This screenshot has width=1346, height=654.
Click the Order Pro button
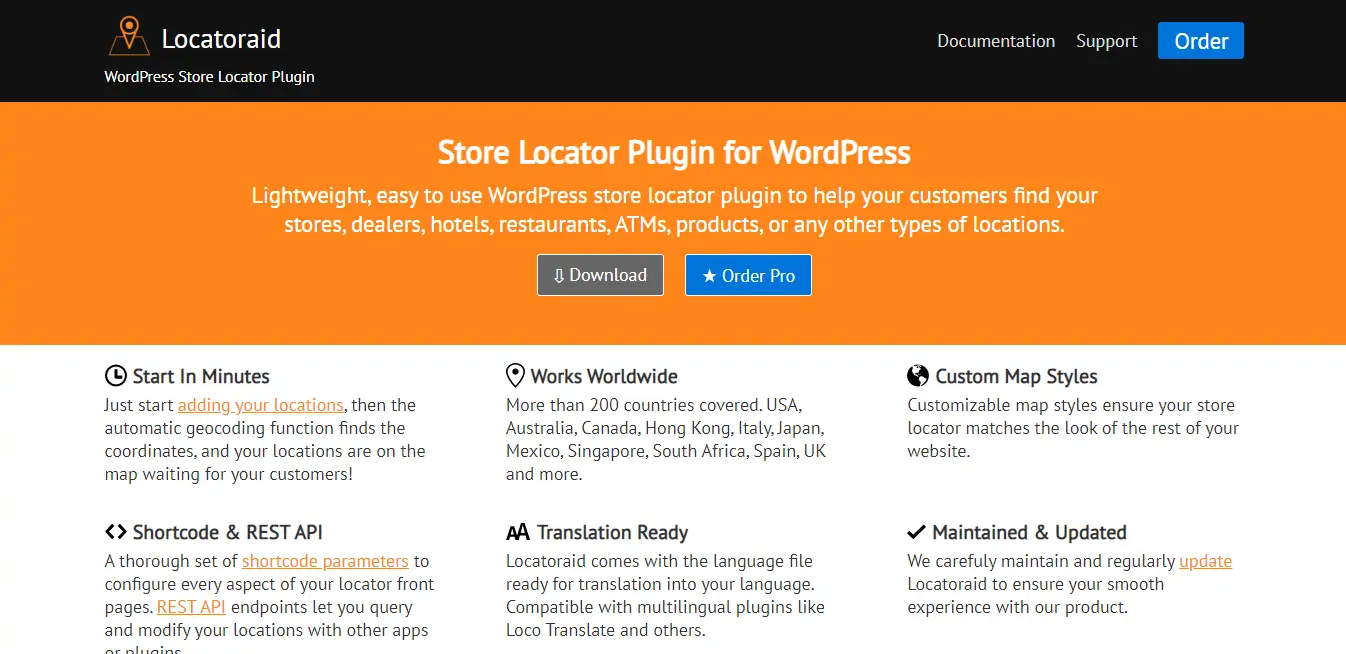[748, 275]
